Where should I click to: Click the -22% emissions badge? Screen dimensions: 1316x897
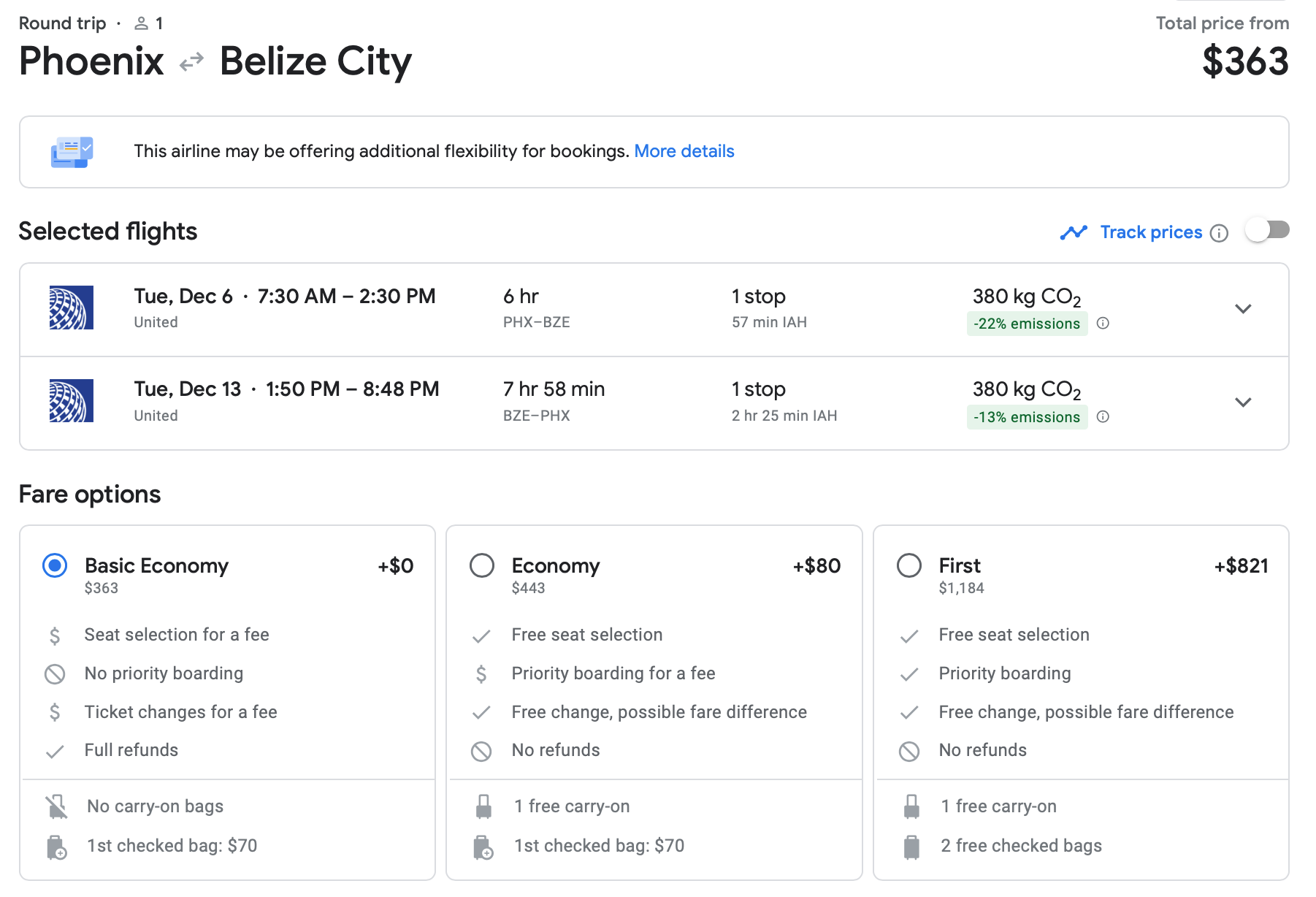[1026, 324]
